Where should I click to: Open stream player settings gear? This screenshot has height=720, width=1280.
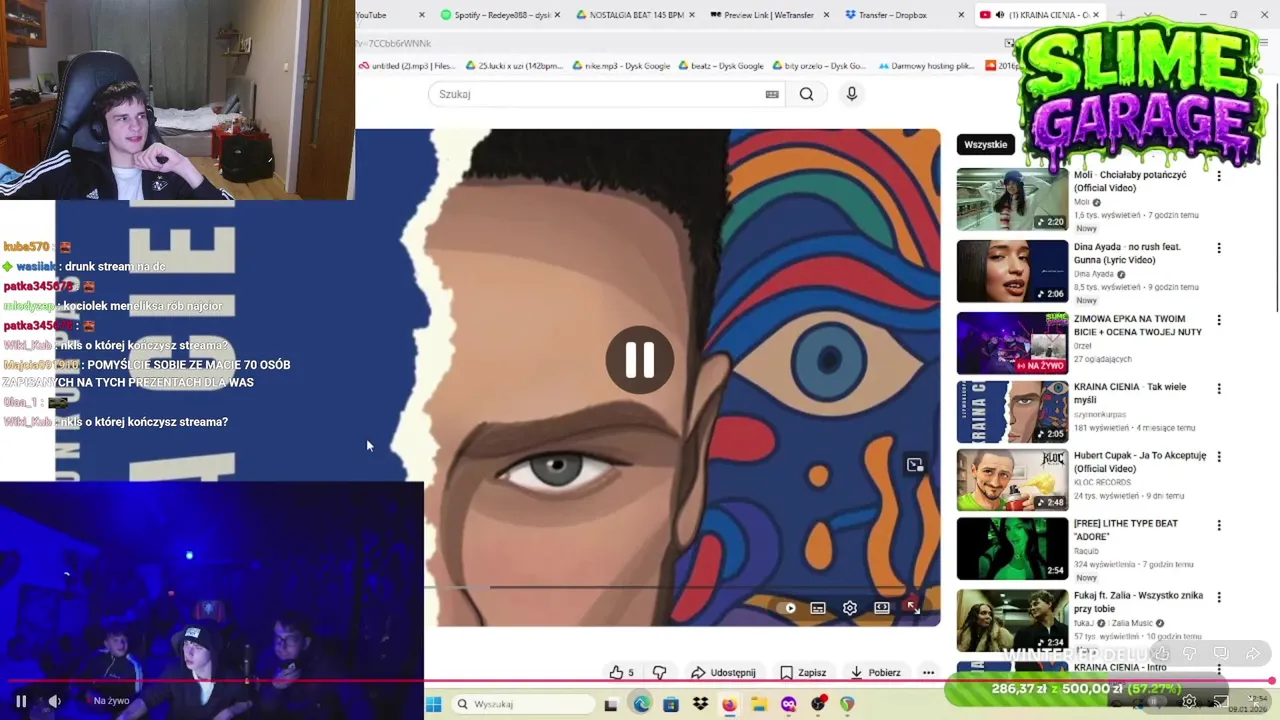(x=1189, y=701)
